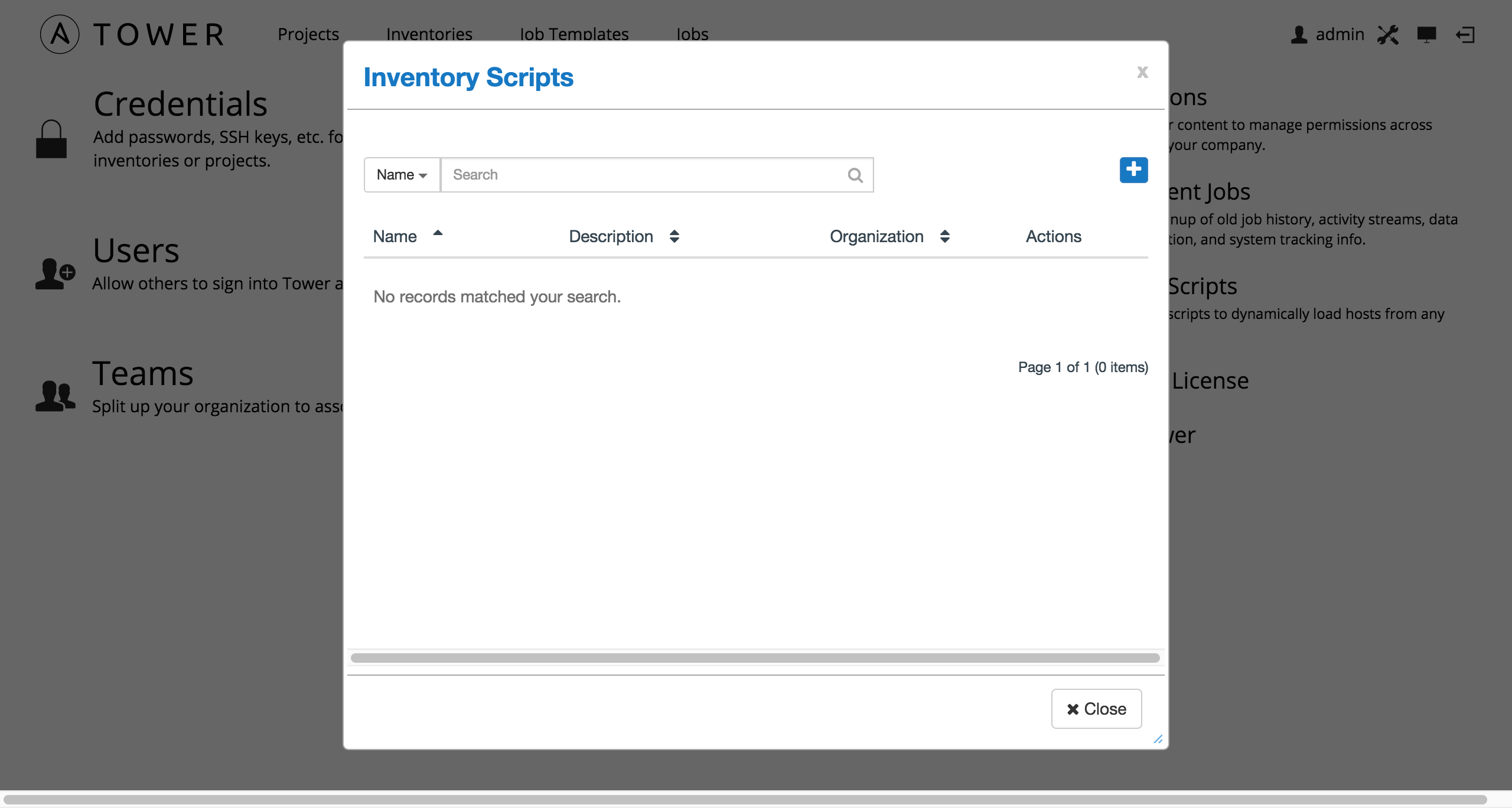Viewport: 1512px width, 808px height.
Task: Open the Projects menu item
Action: [308, 34]
